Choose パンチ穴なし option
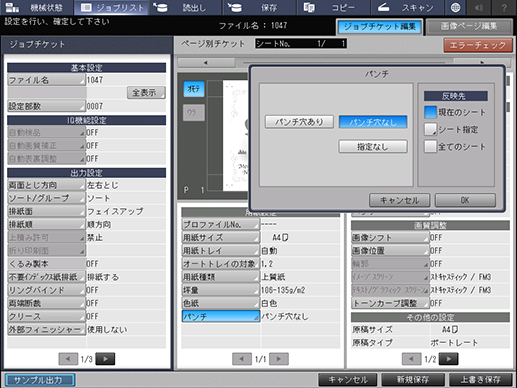 [373, 122]
